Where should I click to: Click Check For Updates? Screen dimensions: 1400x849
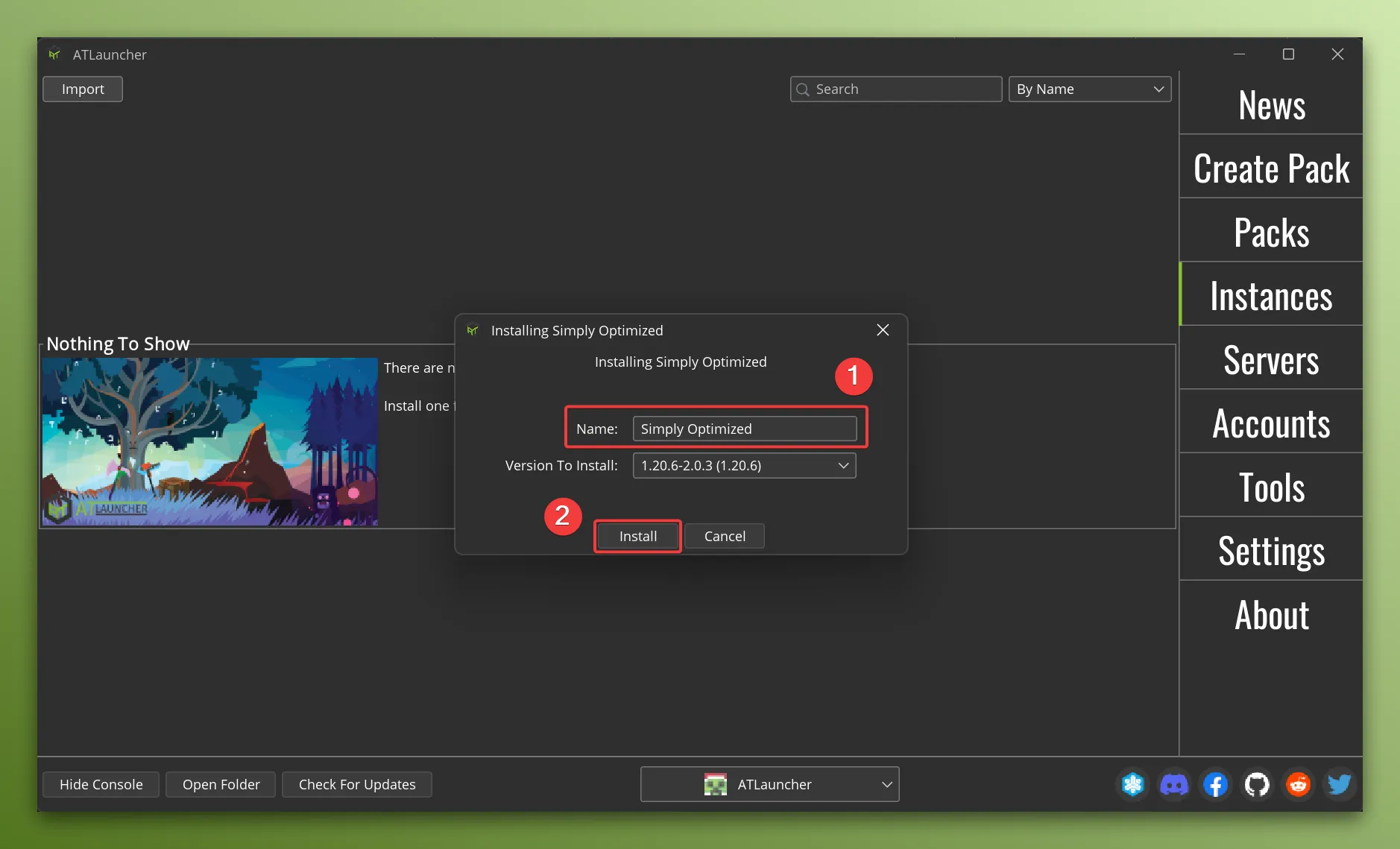click(356, 784)
